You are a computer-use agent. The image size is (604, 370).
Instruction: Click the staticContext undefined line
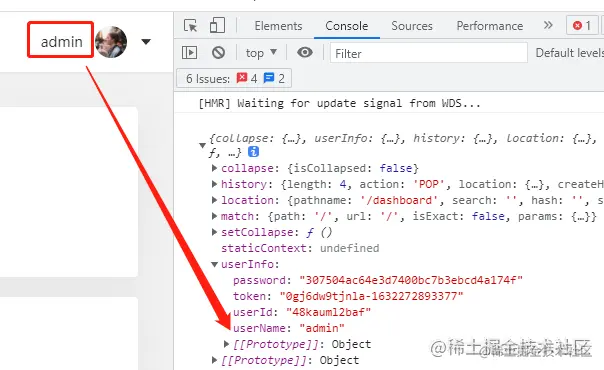pos(300,248)
